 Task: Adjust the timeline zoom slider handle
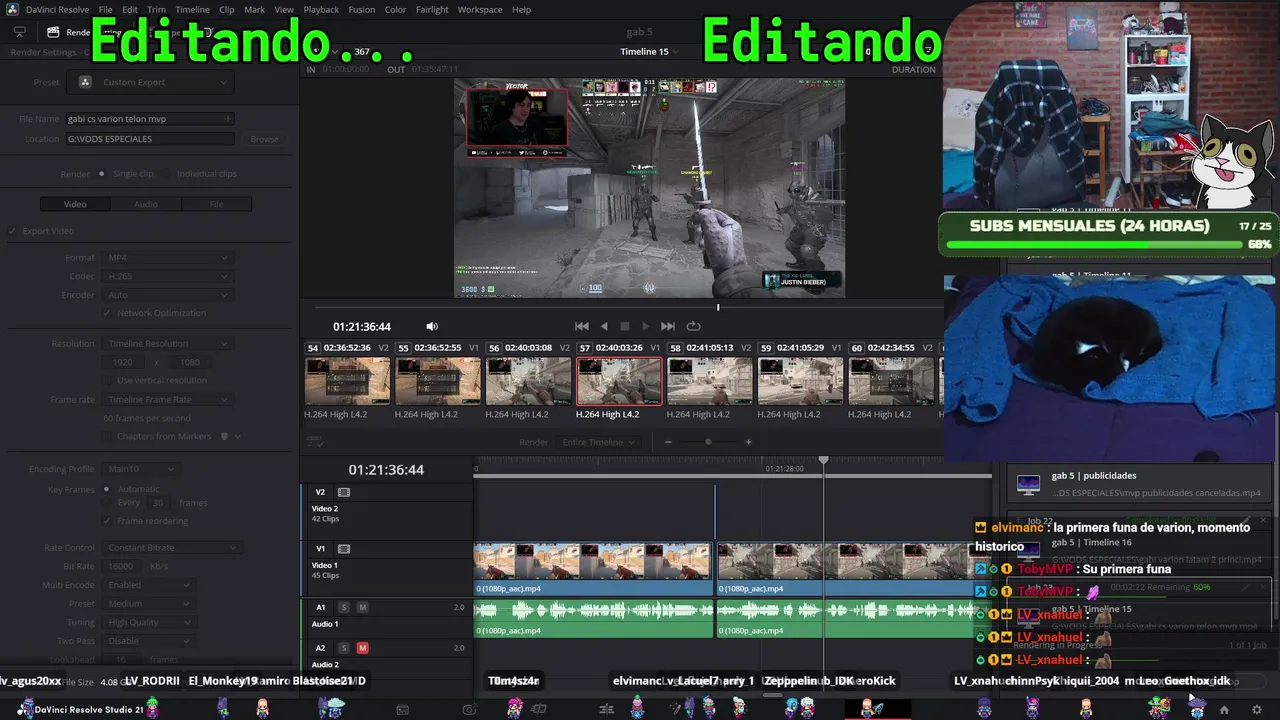[x=708, y=442]
